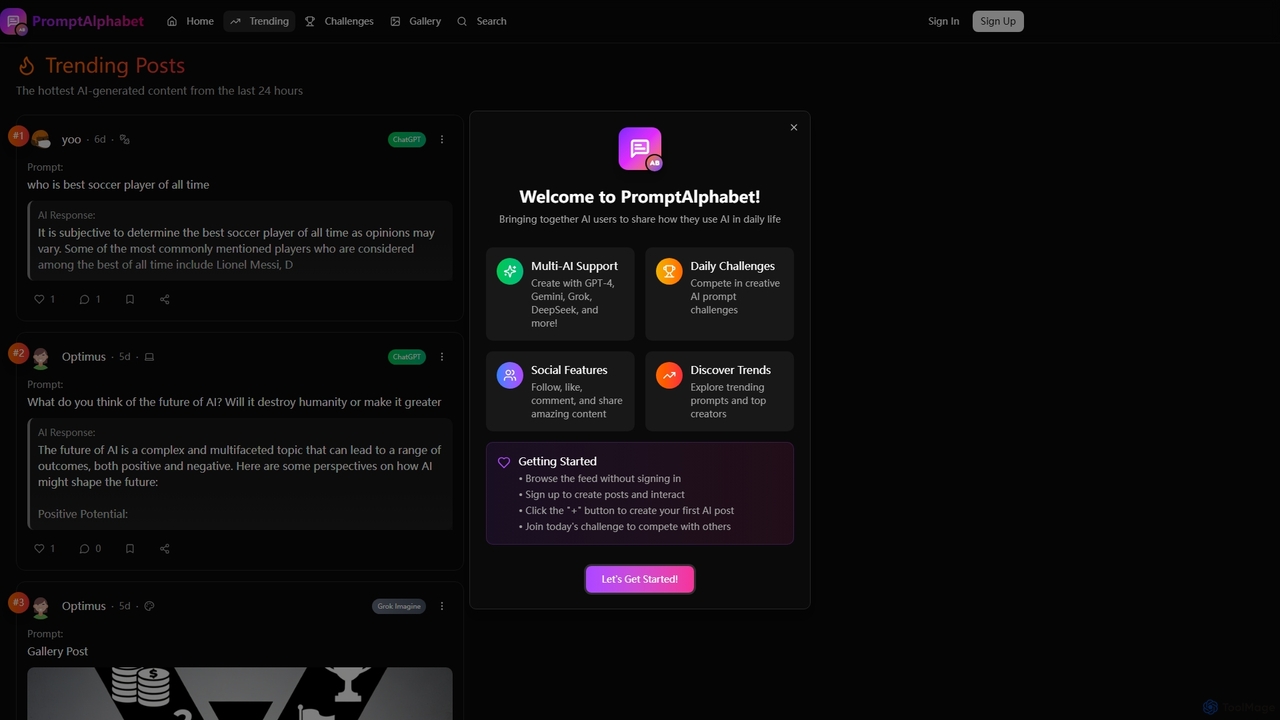The image size is (1280, 720).
Task: Bookmark Optimus's future of AI post
Action: click(129, 548)
